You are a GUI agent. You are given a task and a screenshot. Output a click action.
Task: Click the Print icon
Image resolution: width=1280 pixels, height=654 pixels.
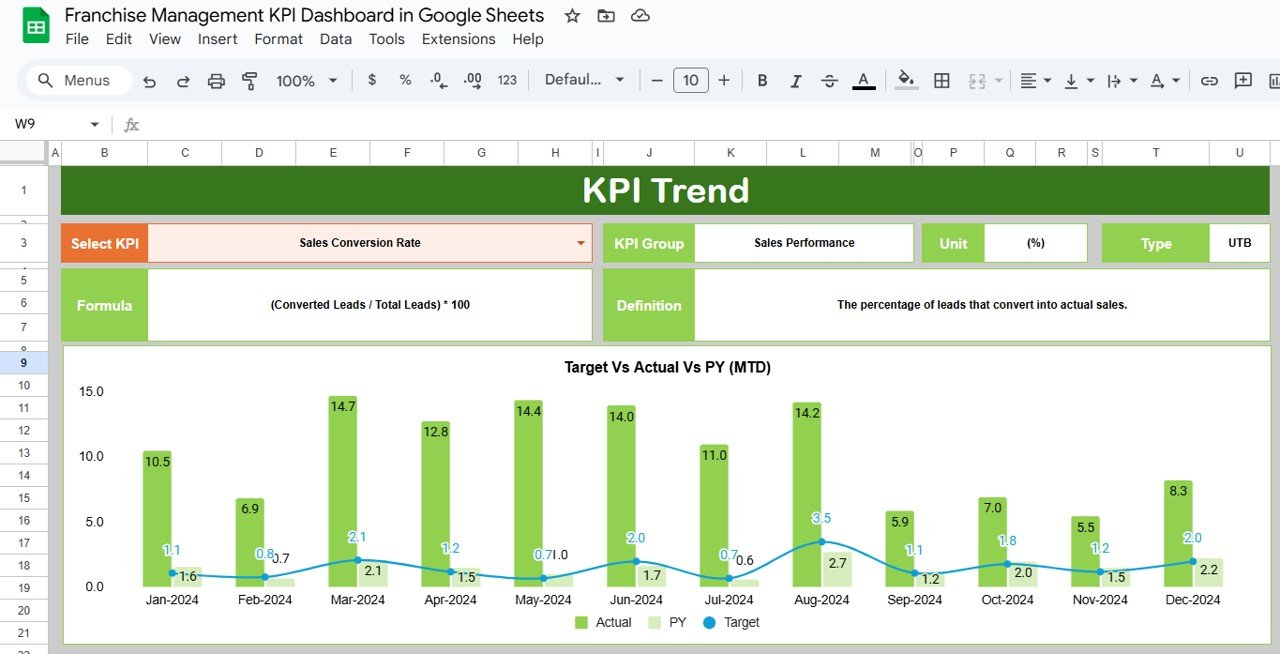click(x=216, y=80)
